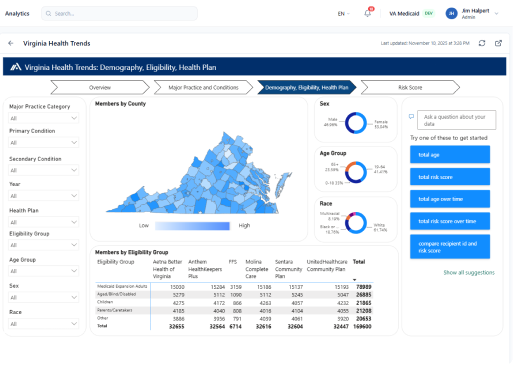Open the Eligibility Group filter dropdown

pyautogui.click(x=43, y=245)
